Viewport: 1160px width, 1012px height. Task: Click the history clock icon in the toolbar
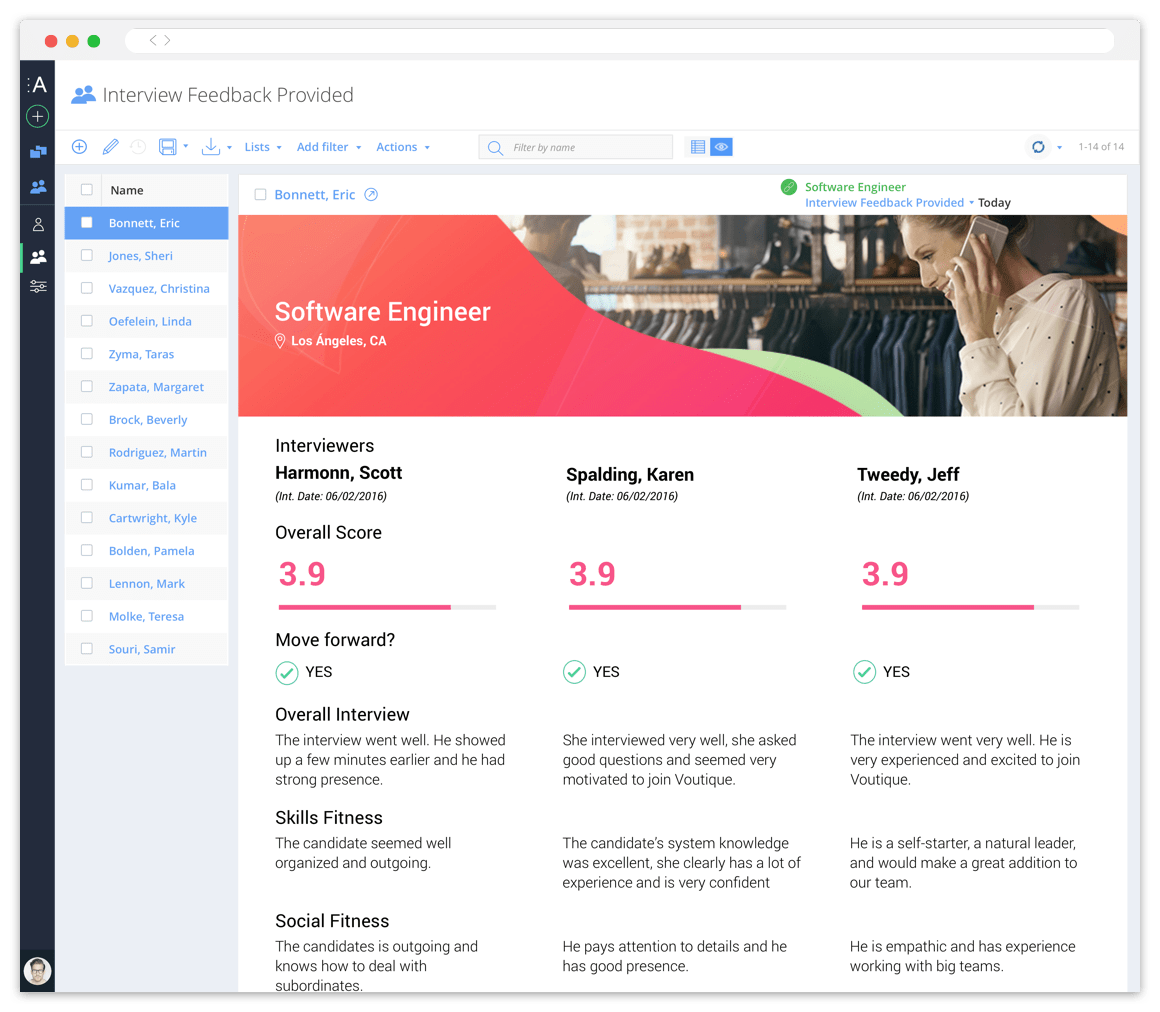(x=138, y=146)
